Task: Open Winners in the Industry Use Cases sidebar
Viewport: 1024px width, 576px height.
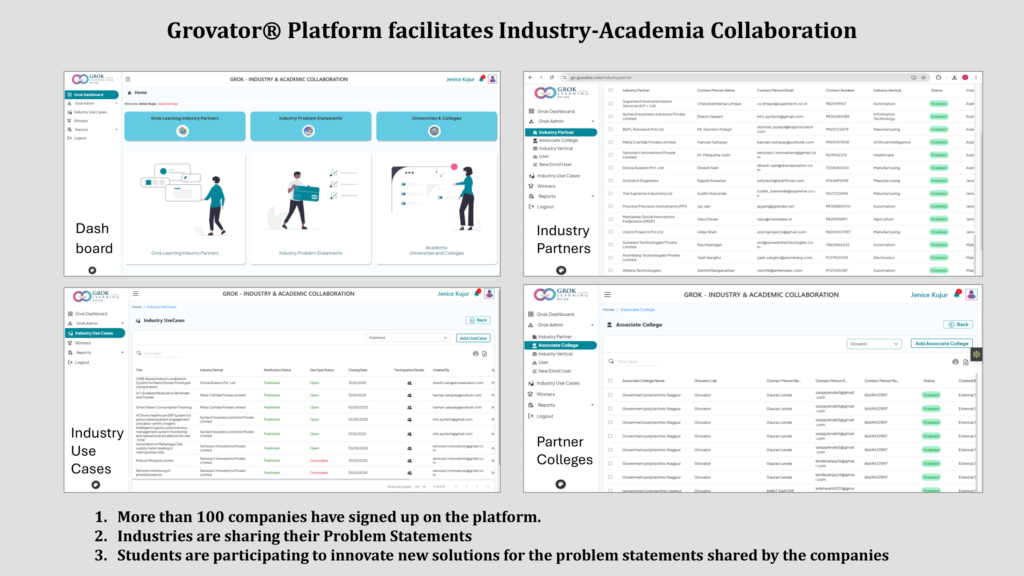Action: (x=83, y=343)
